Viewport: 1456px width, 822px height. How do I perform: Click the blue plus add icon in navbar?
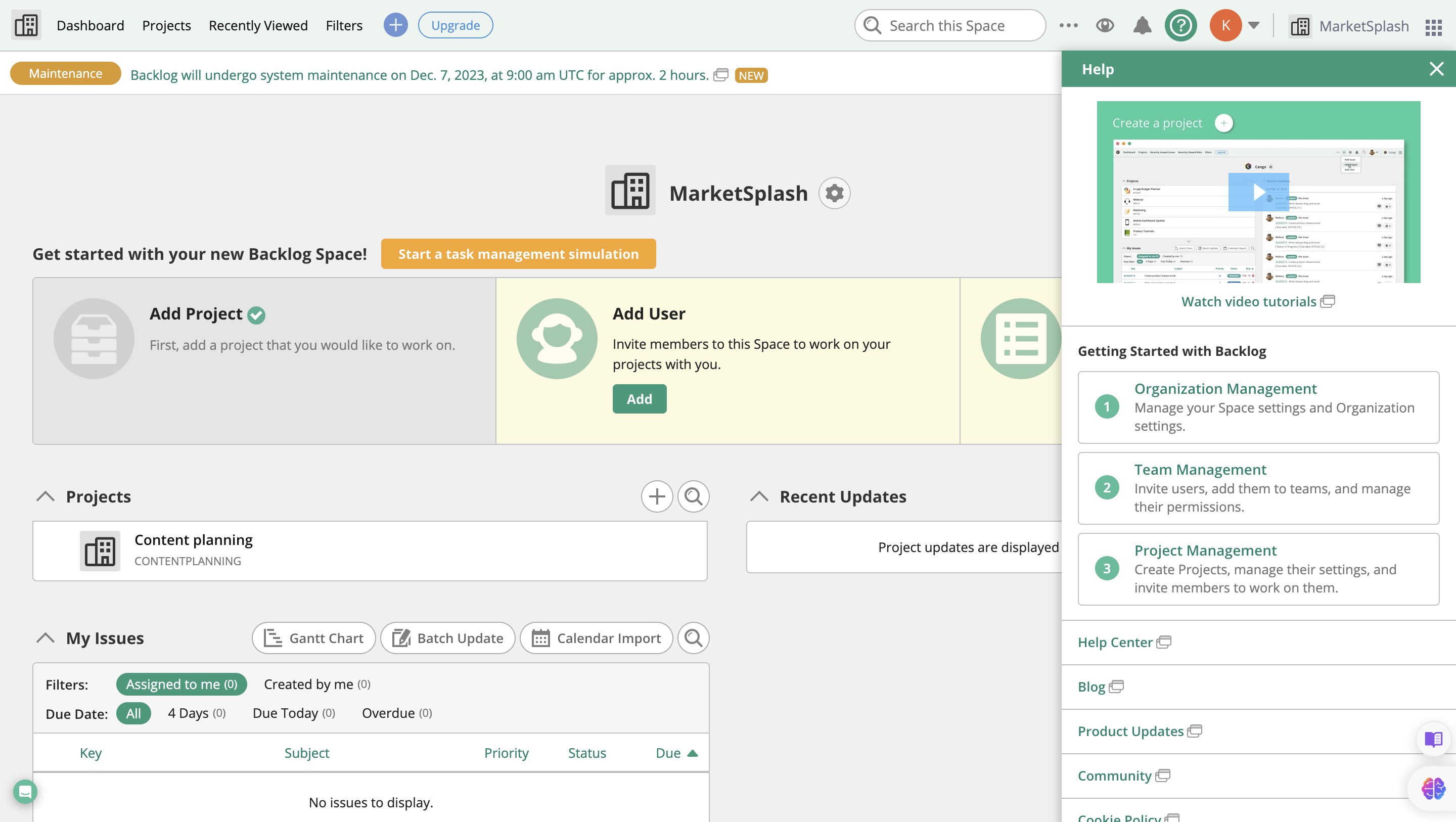point(395,25)
